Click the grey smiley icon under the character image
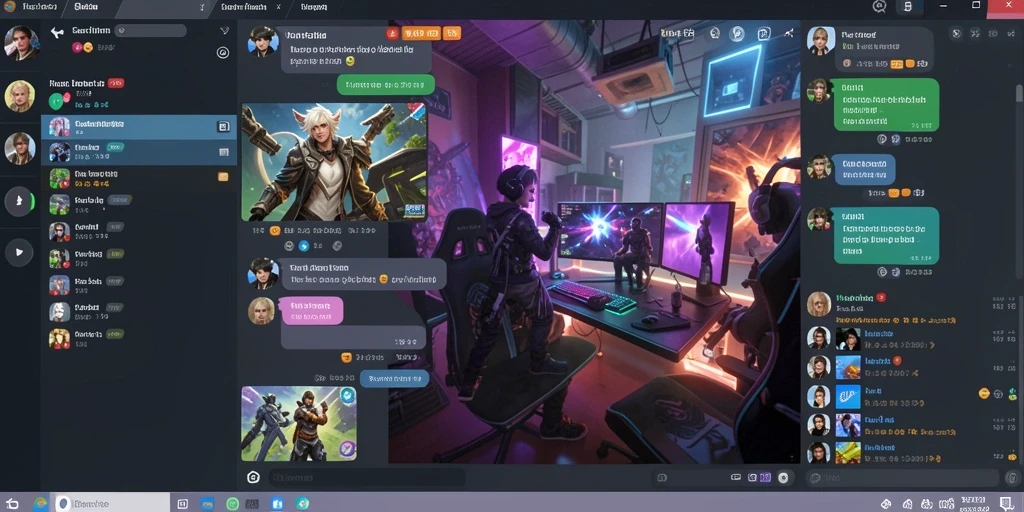Screen dimensions: 1024x512 pyautogui.click(x=289, y=246)
